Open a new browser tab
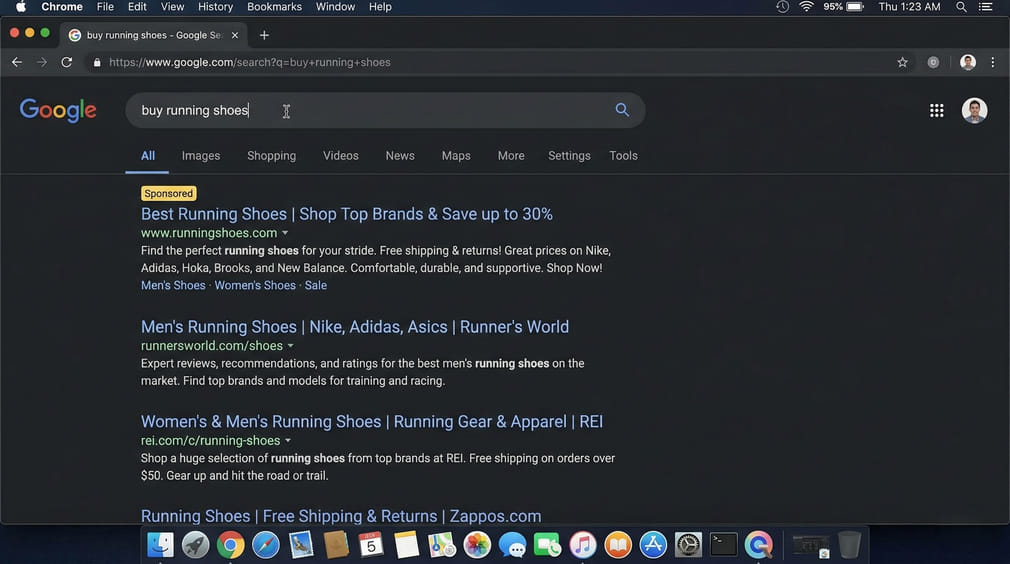 tap(264, 35)
